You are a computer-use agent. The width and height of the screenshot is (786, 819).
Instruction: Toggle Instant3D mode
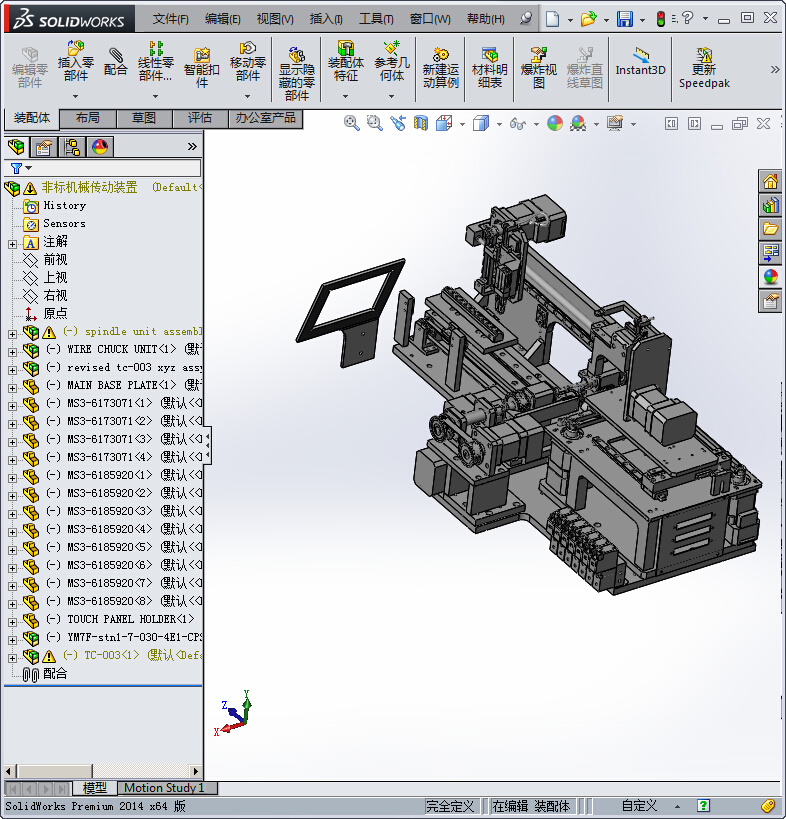pos(640,62)
